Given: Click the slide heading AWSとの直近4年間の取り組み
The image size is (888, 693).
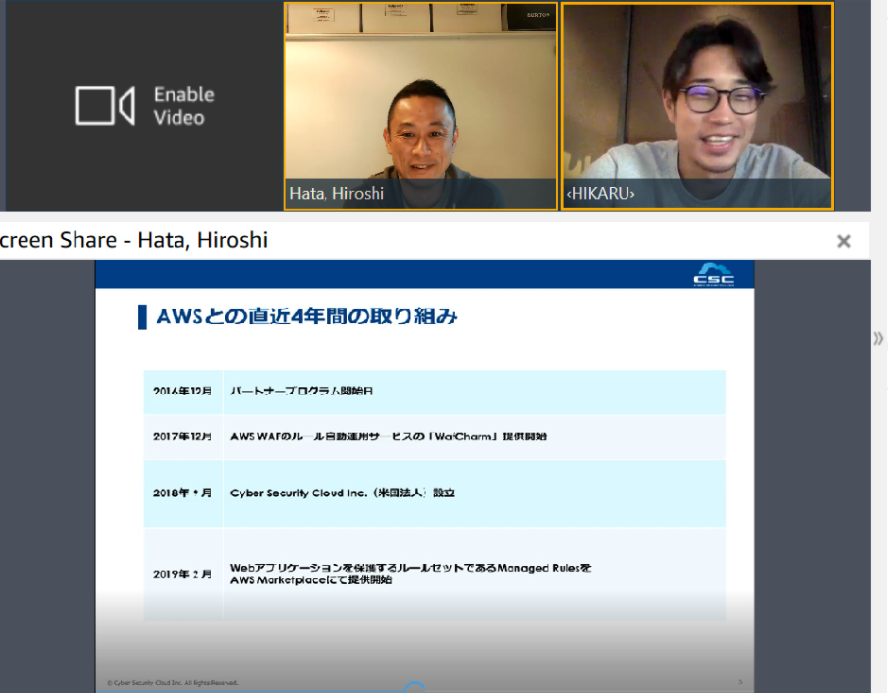Looking at the screenshot, I should point(306,316).
